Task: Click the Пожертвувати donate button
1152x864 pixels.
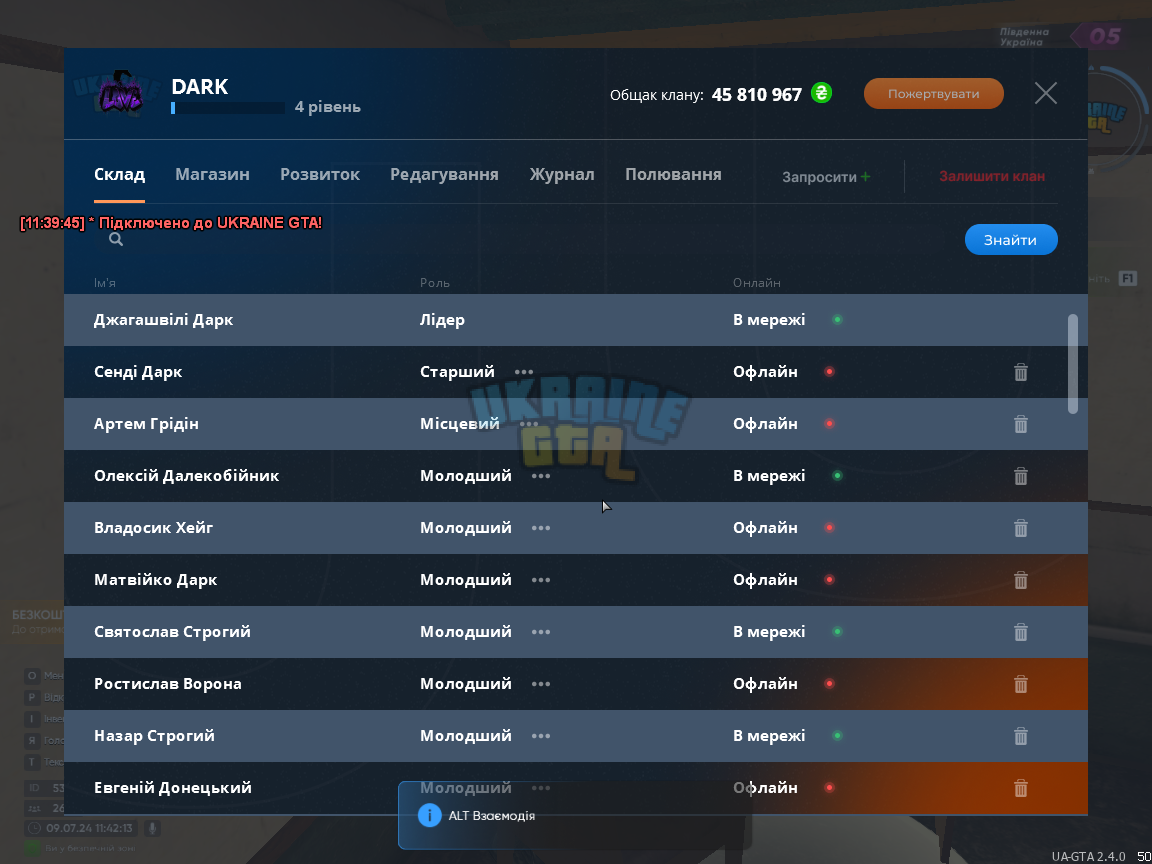Action: [934, 93]
